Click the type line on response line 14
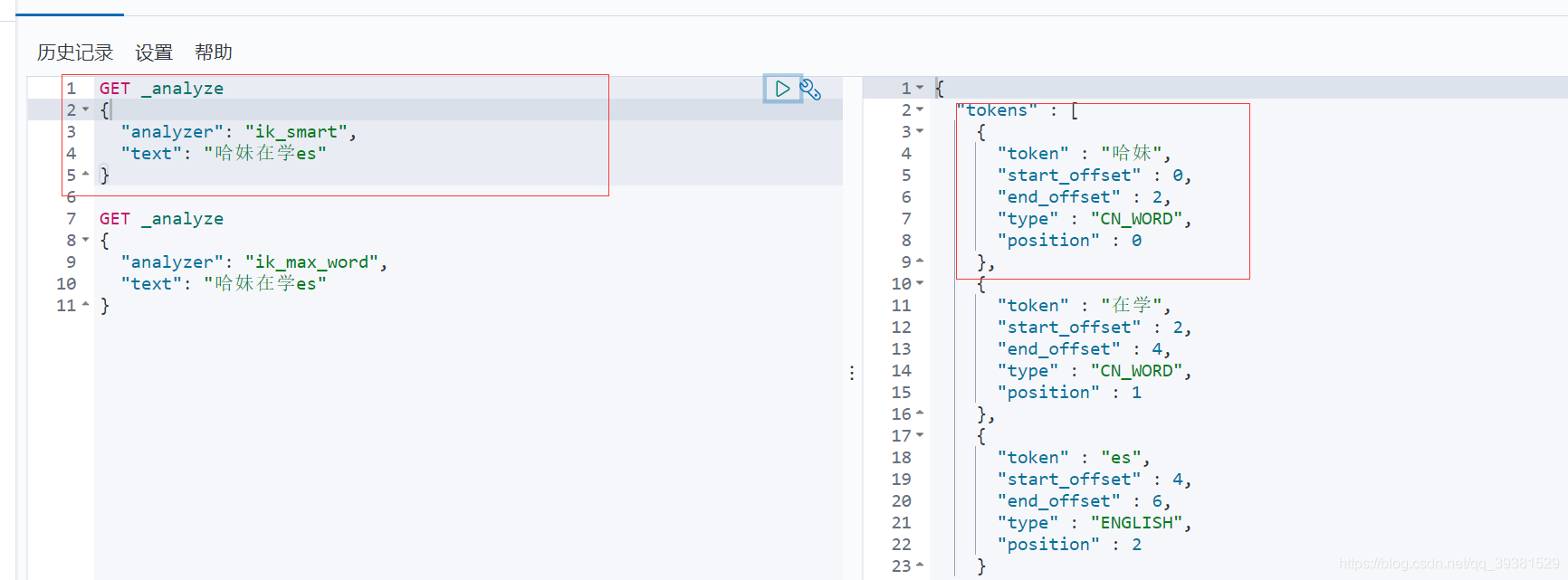 click(x=1095, y=371)
